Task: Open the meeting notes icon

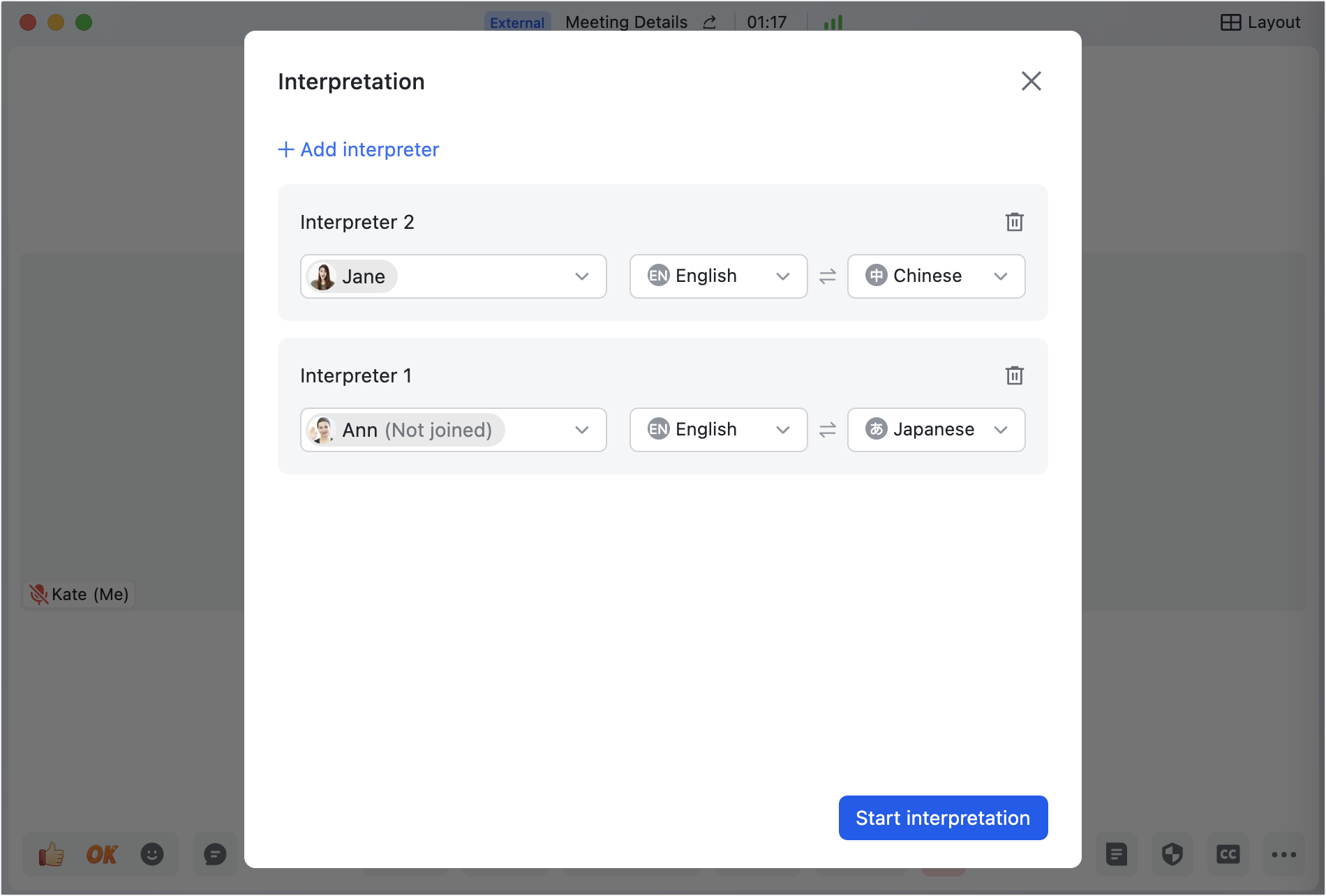Action: tap(1116, 853)
